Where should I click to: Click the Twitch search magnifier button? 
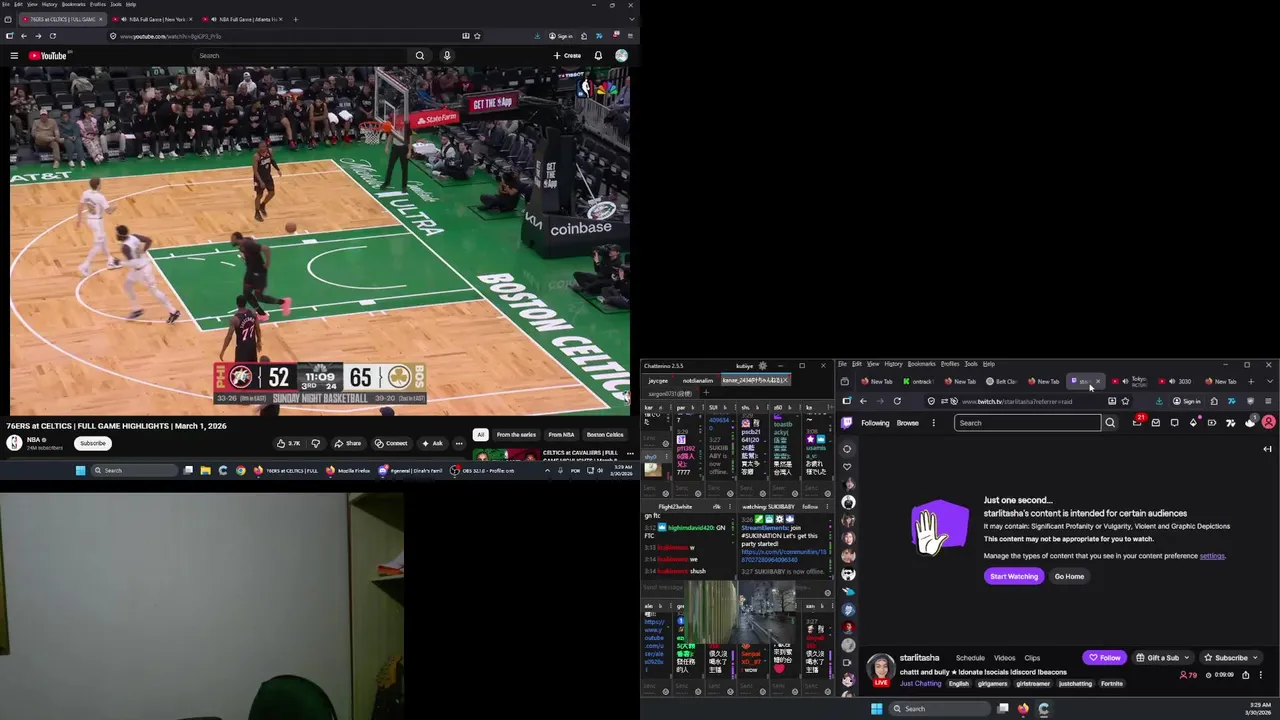click(1110, 423)
